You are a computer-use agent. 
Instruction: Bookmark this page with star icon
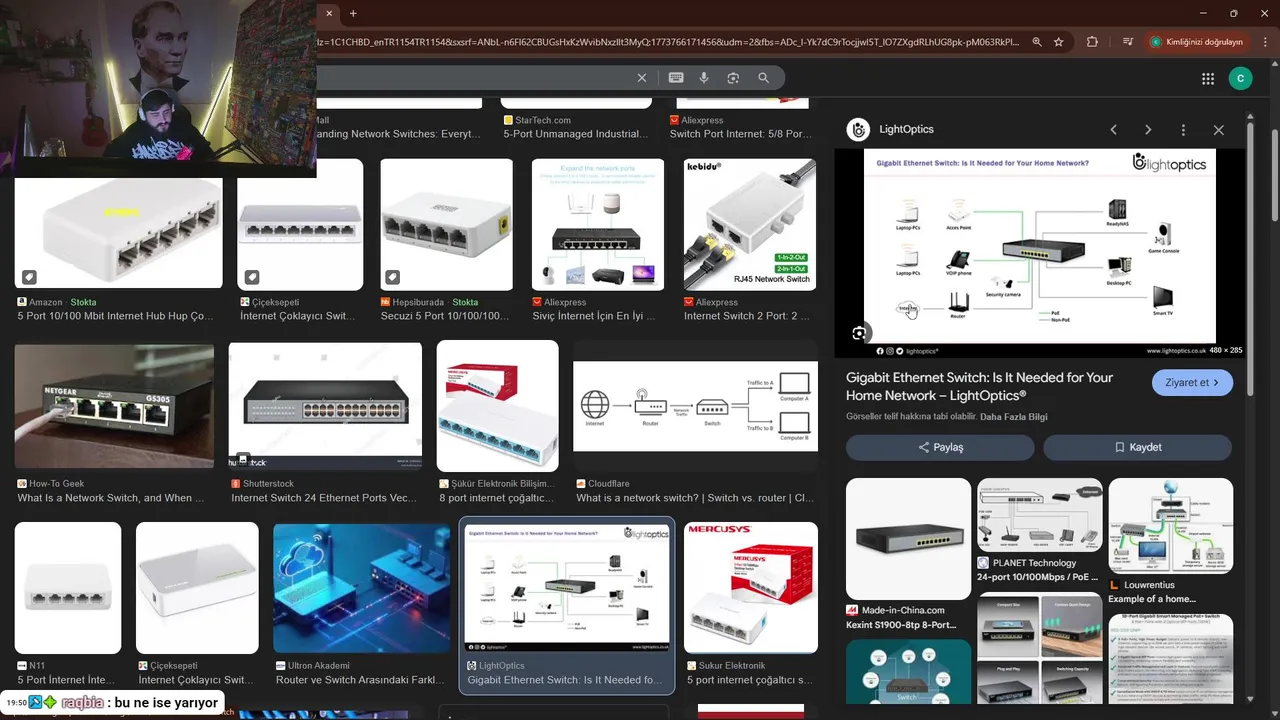point(1059,42)
